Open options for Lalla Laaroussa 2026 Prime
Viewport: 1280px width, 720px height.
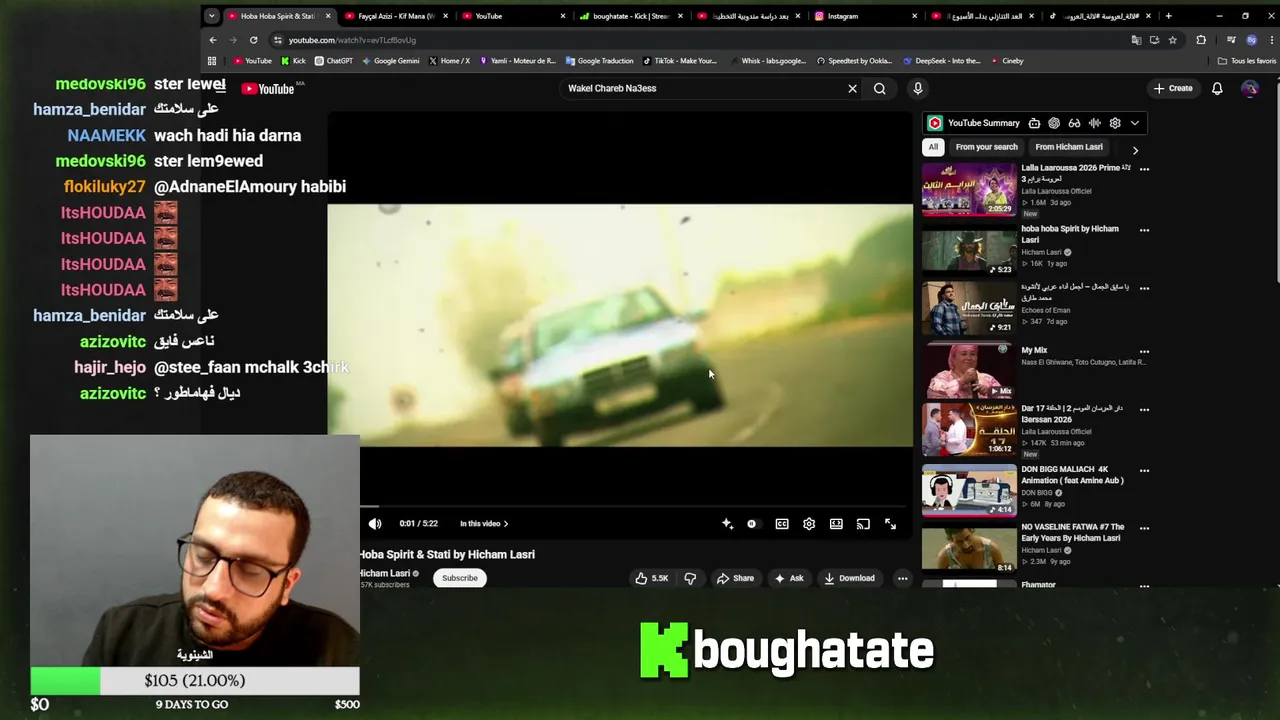[1144, 169]
